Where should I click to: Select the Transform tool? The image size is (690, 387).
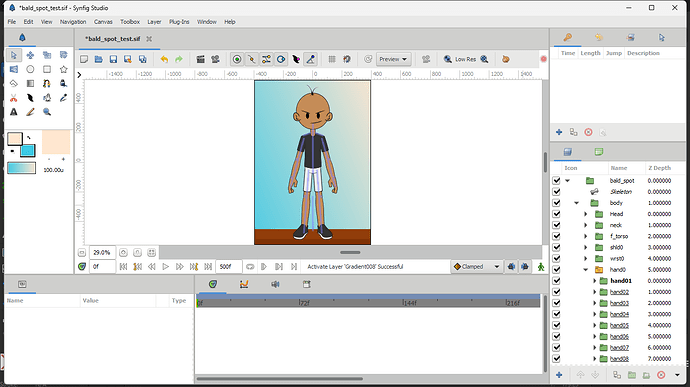[14, 55]
